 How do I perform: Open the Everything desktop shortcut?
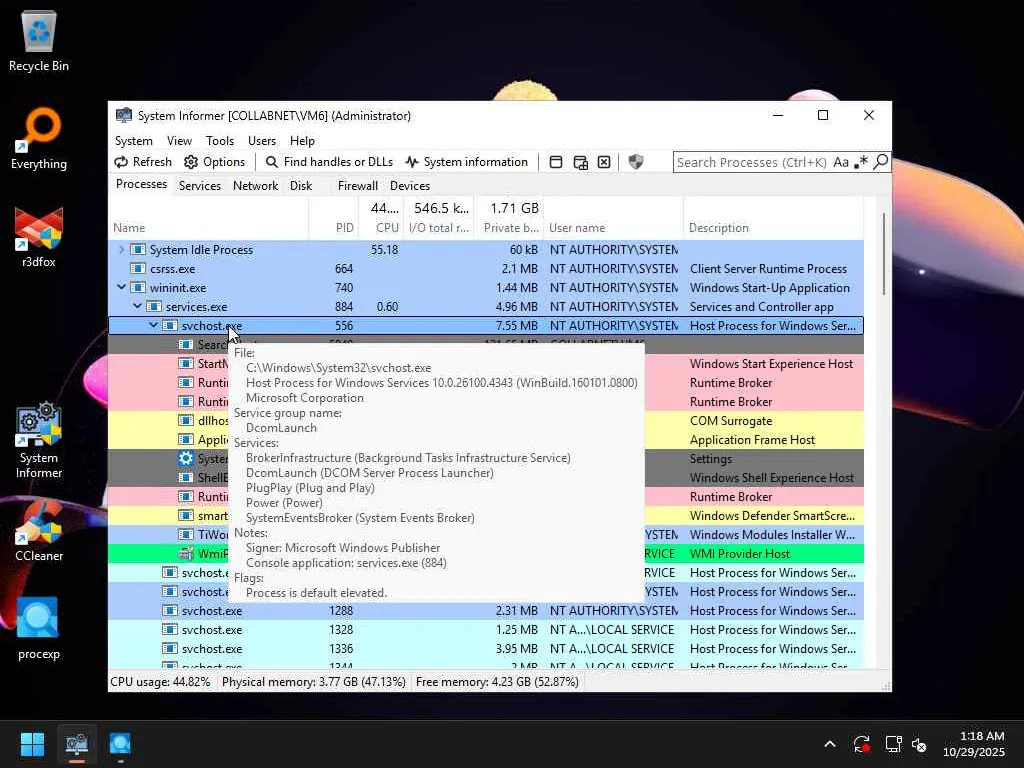(39, 139)
